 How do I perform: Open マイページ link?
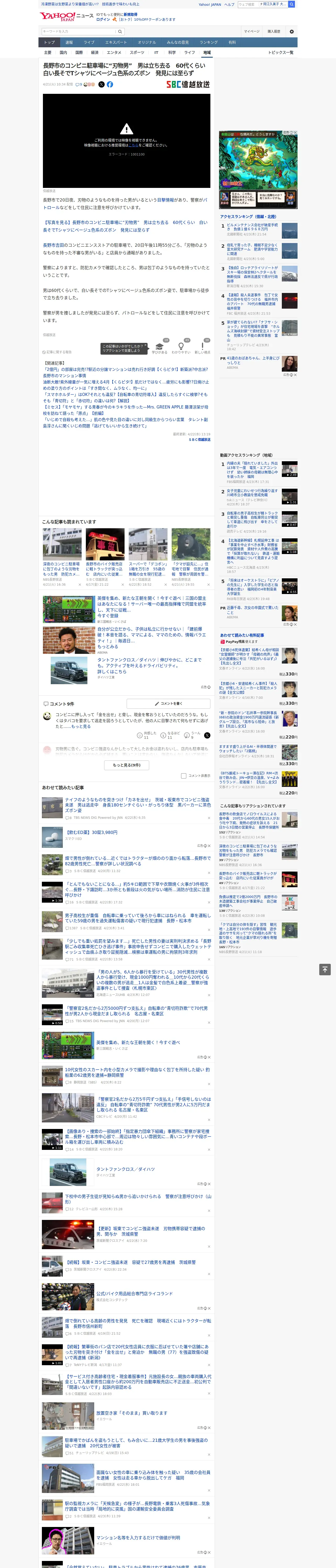pos(251,32)
